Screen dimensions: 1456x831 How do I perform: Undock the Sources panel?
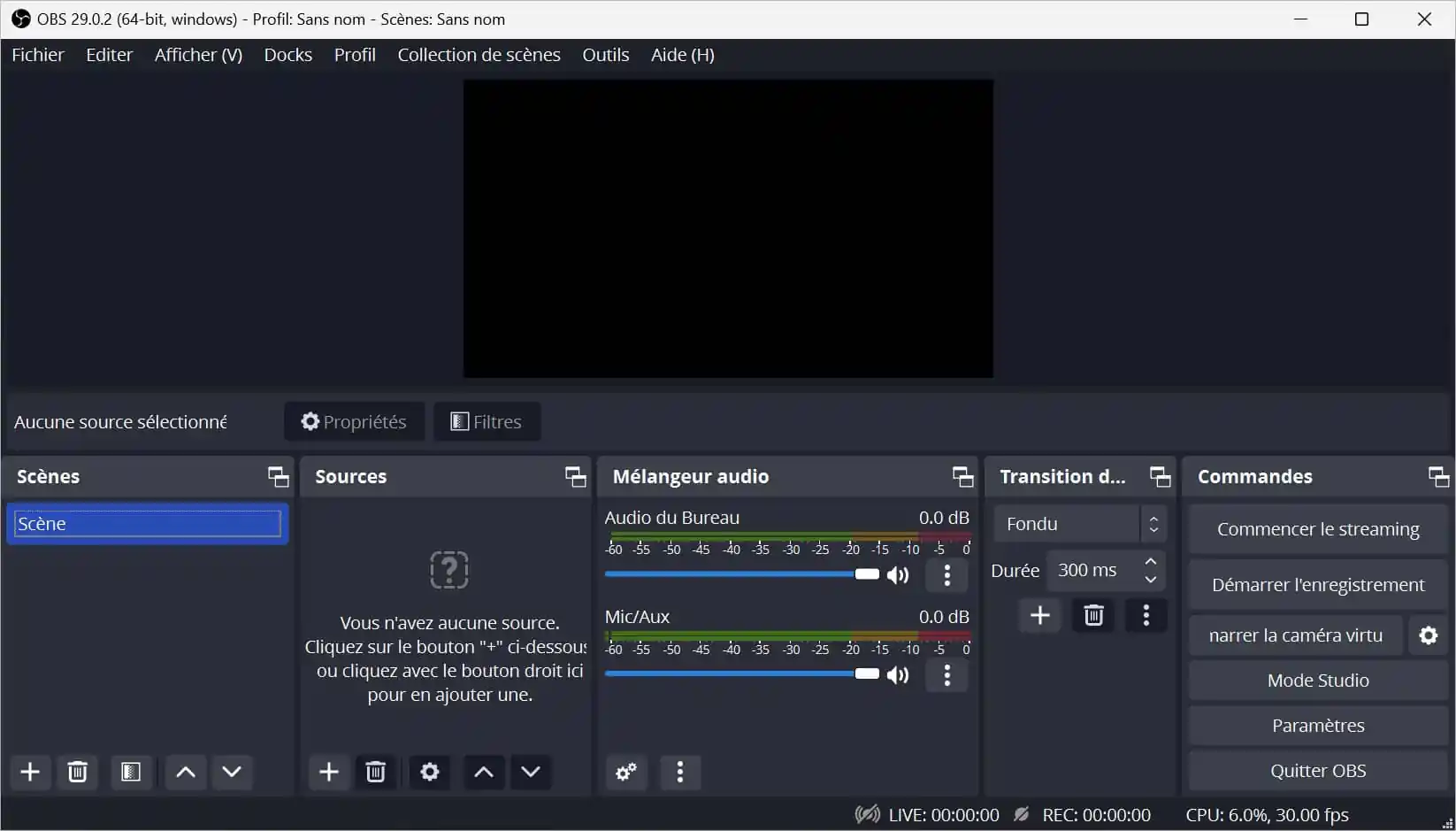[576, 477]
